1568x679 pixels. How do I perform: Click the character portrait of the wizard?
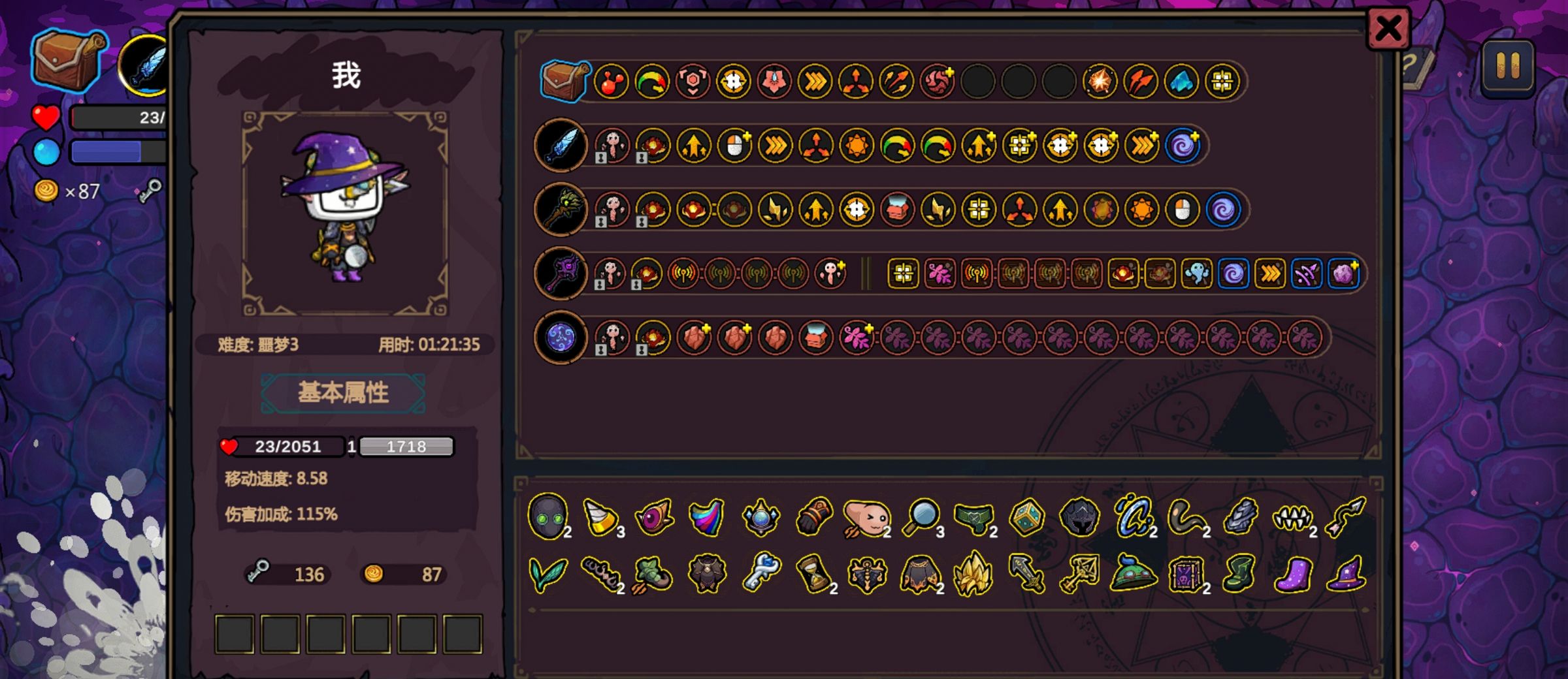(x=345, y=213)
